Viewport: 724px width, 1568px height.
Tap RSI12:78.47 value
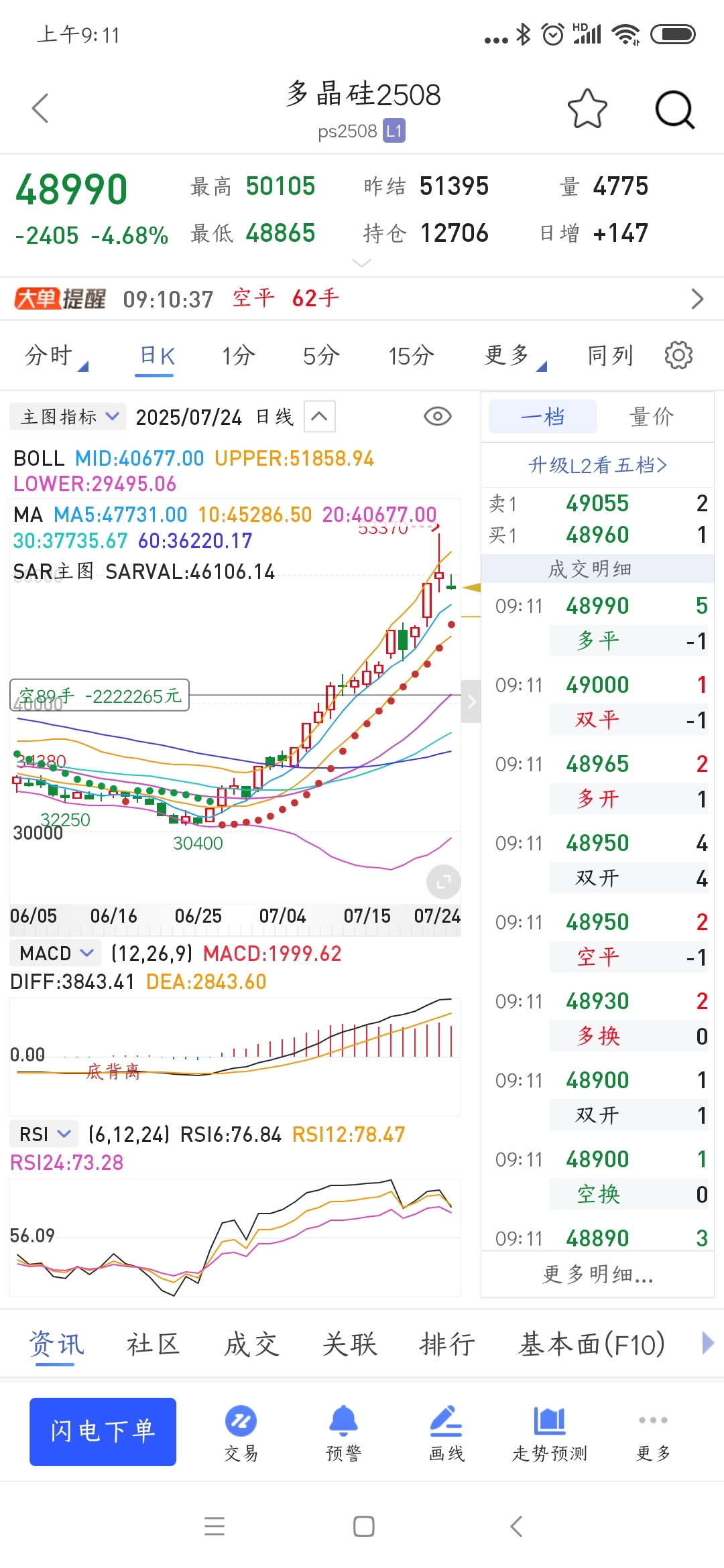point(349,1134)
